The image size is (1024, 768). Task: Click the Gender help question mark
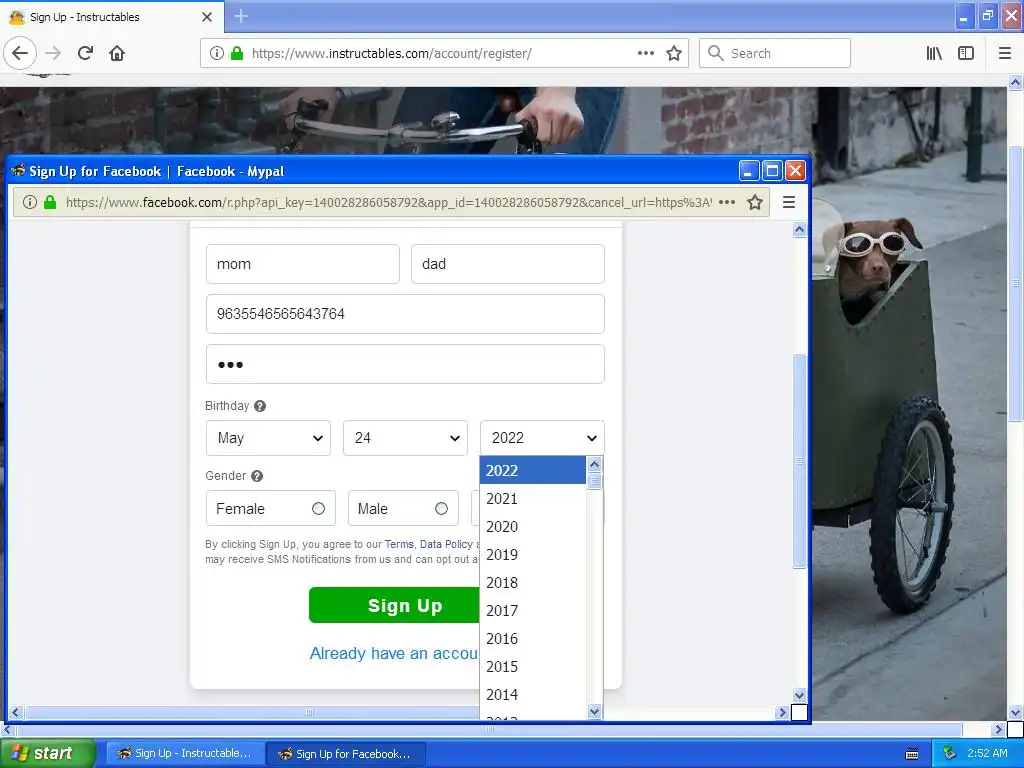257,476
